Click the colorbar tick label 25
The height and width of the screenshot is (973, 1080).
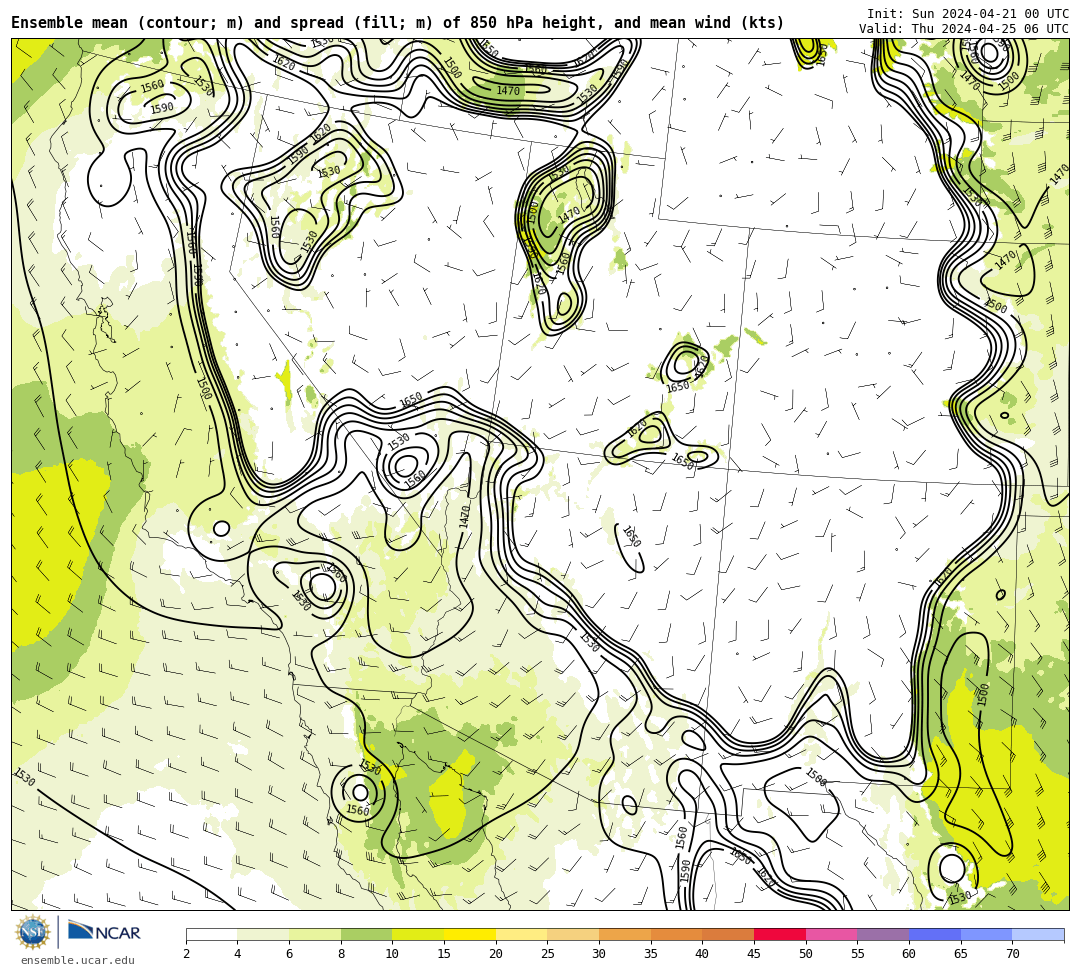[x=548, y=954]
